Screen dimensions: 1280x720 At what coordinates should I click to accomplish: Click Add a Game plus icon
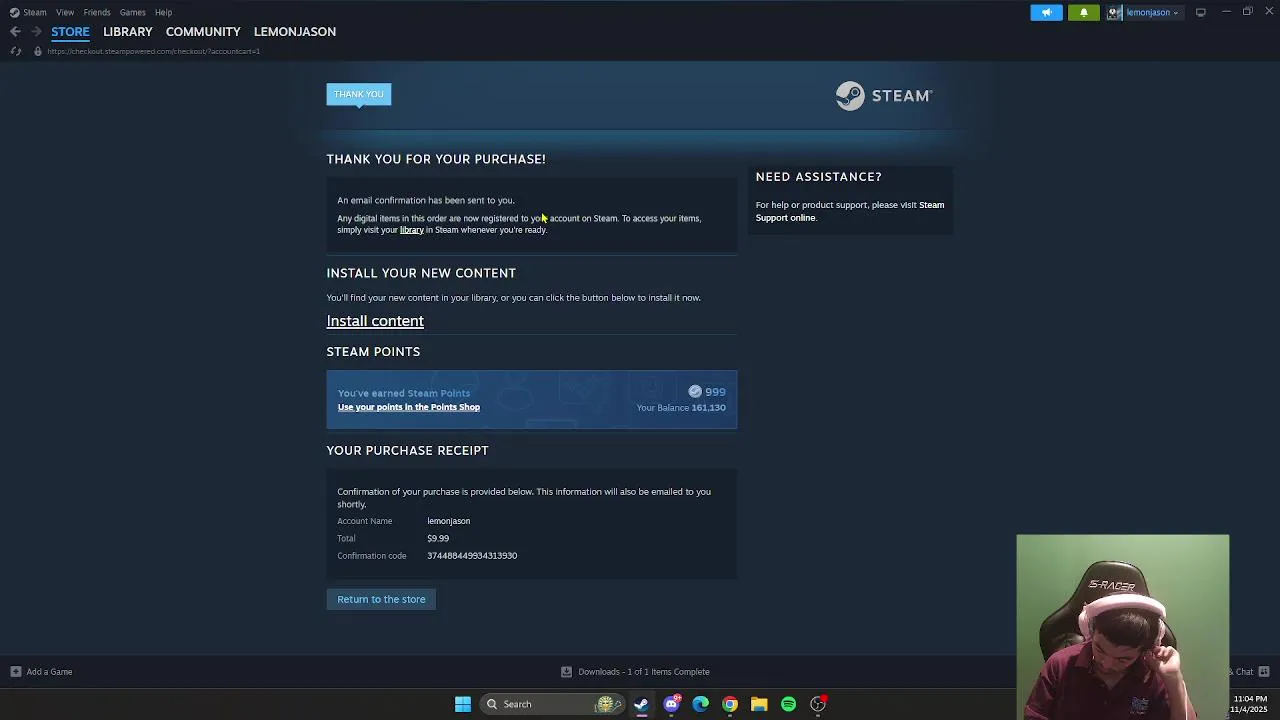(15, 672)
